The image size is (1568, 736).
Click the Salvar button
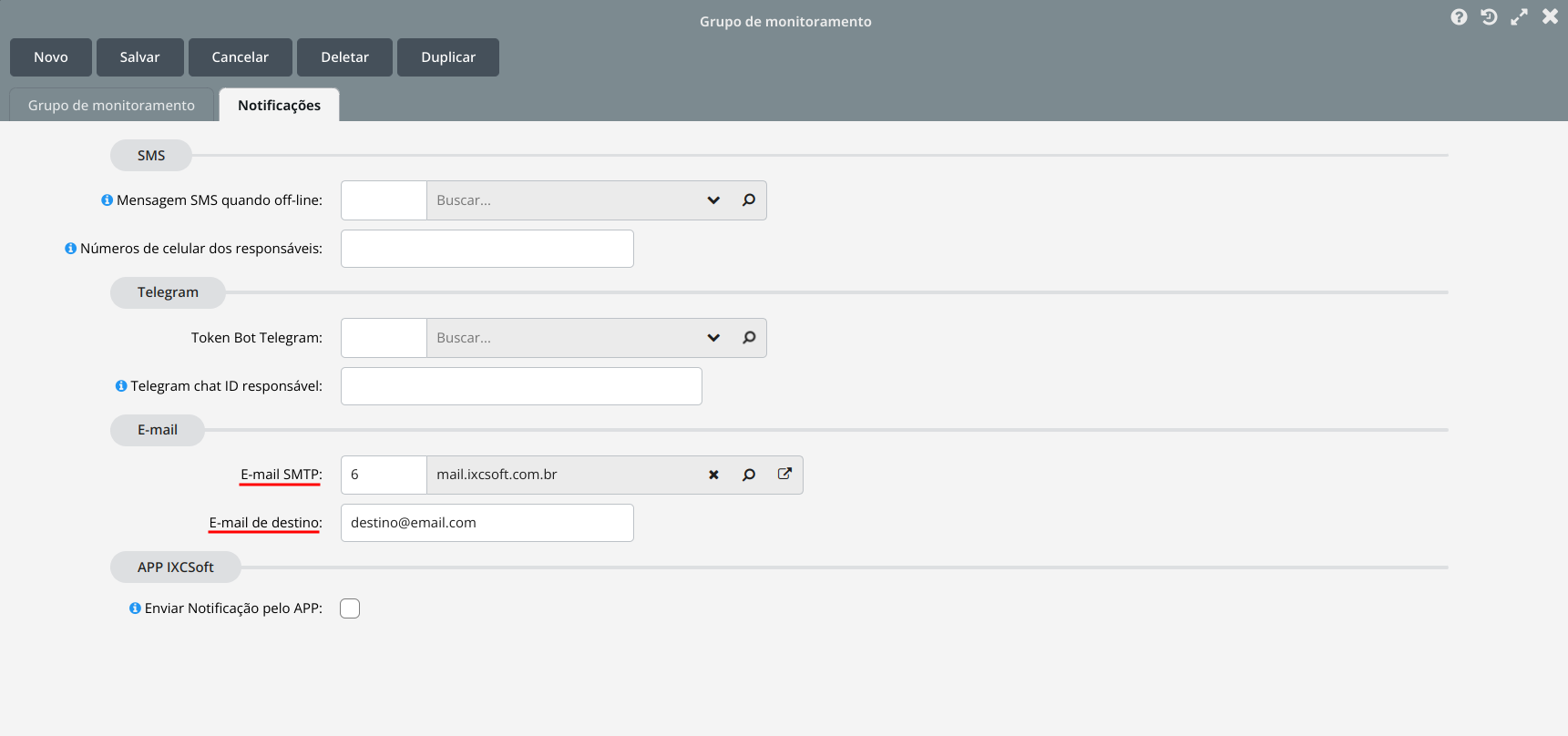(140, 57)
